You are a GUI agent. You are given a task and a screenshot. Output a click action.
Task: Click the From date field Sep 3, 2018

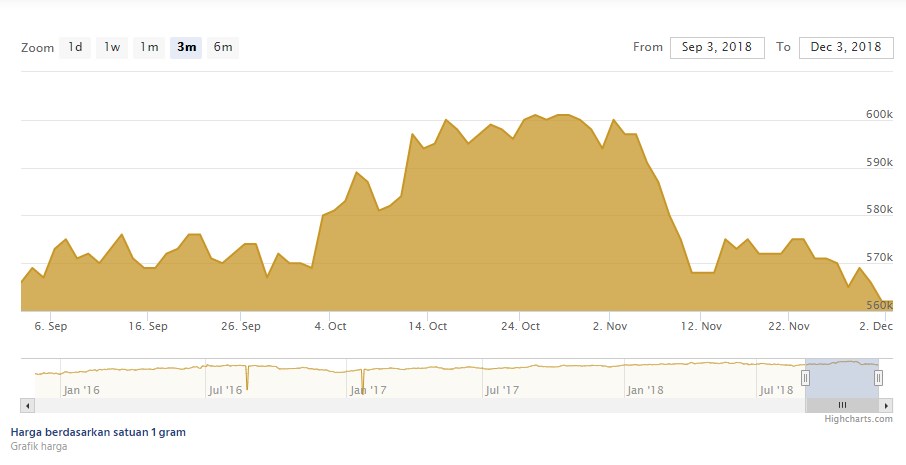717,47
